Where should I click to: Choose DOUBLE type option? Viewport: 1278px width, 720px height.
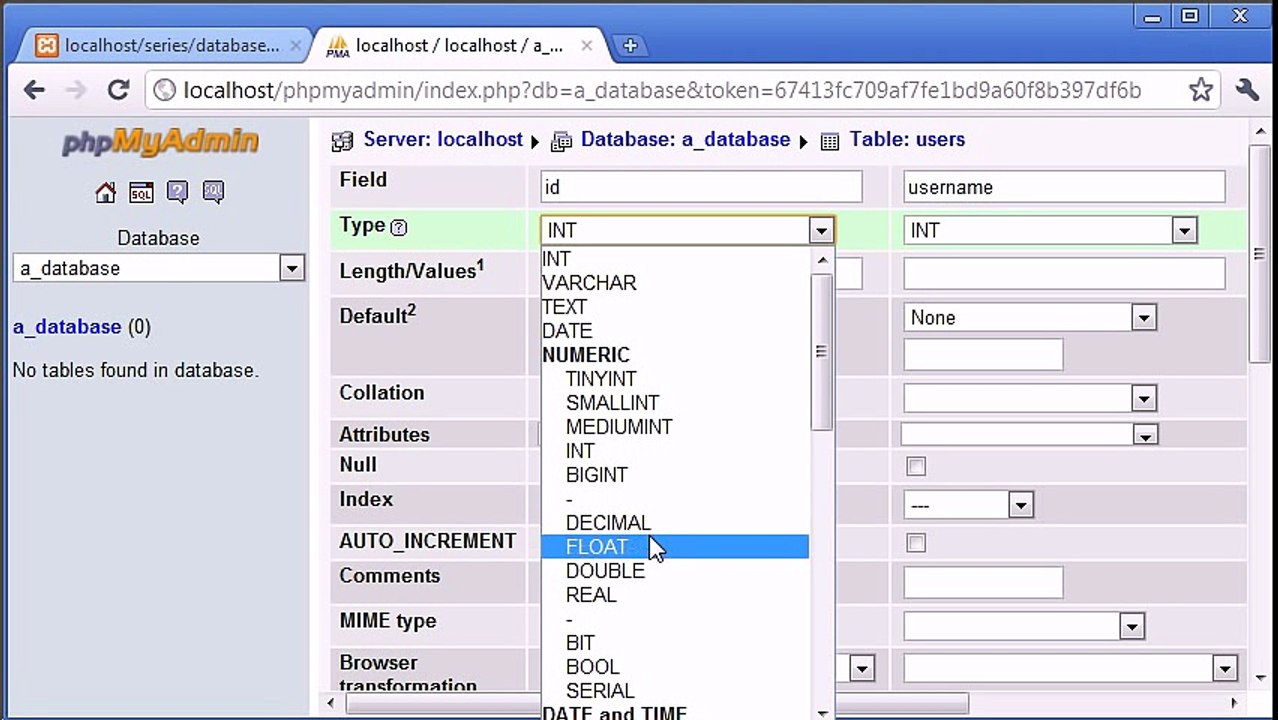[675, 571]
